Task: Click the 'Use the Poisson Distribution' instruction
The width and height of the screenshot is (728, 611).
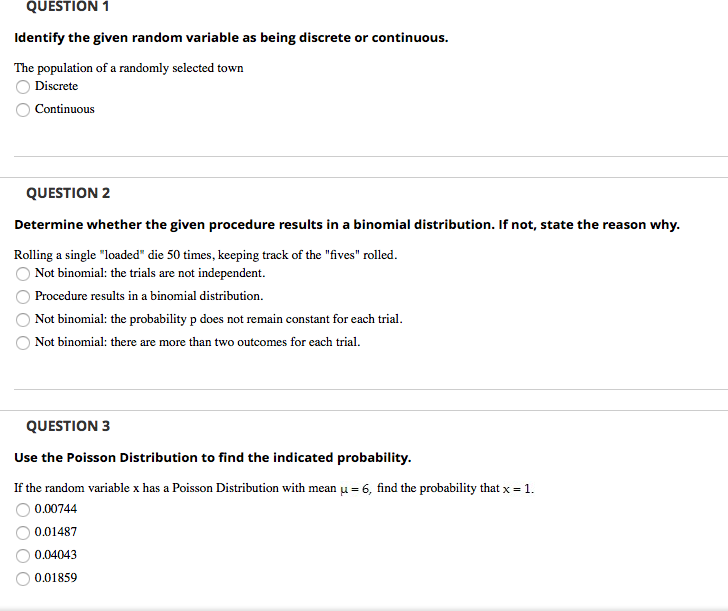Action: (x=213, y=458)
